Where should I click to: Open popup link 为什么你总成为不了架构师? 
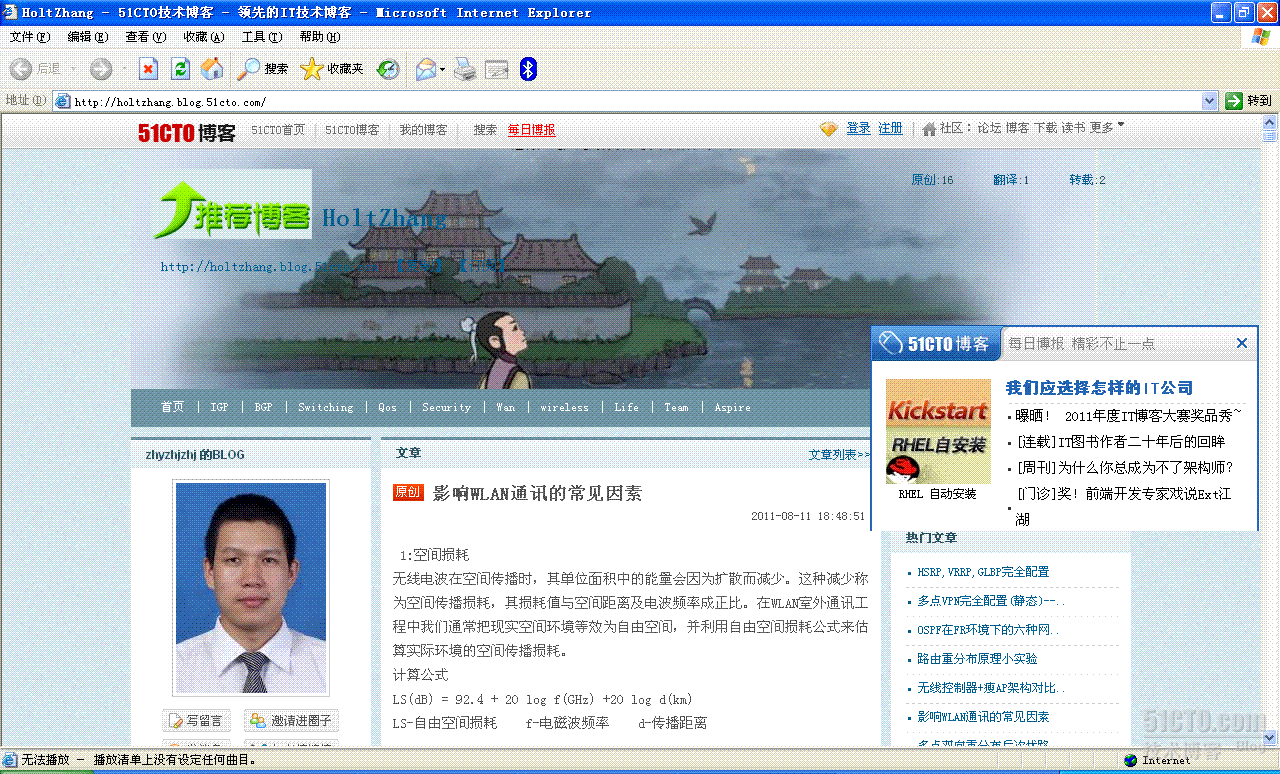[1126, 467]
